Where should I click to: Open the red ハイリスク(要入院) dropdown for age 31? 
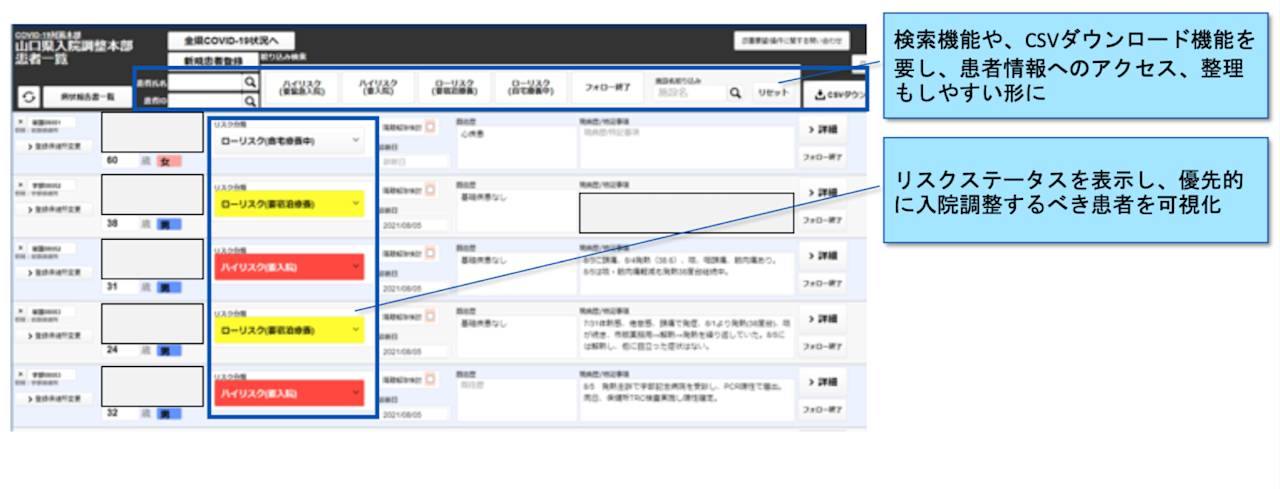click(291, 267)
